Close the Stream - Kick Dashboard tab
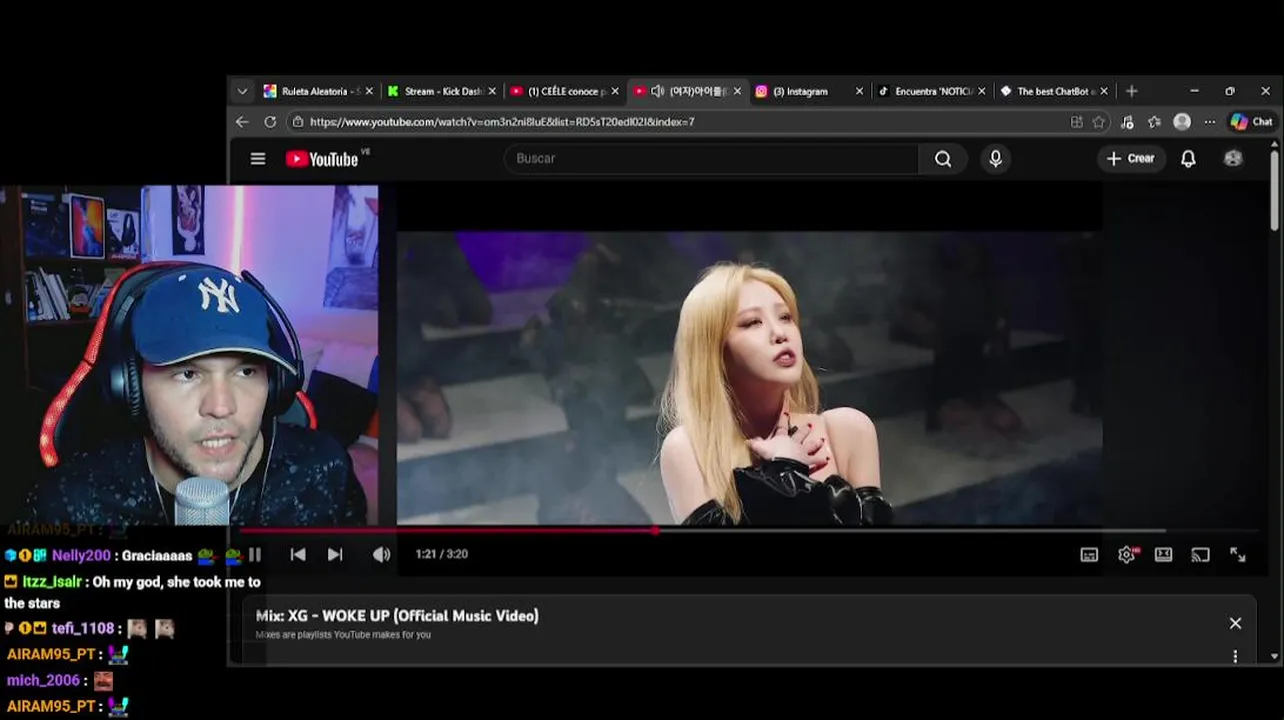Viewport: 1284px width, 720px height. pos(492,91)
